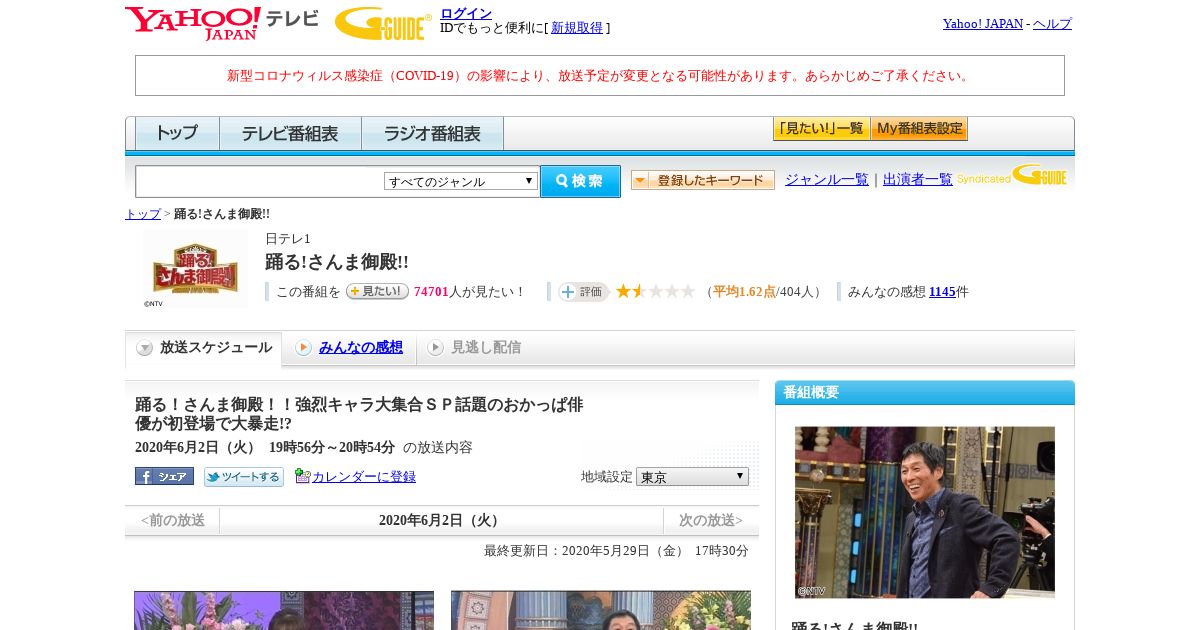Switch to トップ navigation tab
The image size is (1200, 630).
[x=177, y=133]
